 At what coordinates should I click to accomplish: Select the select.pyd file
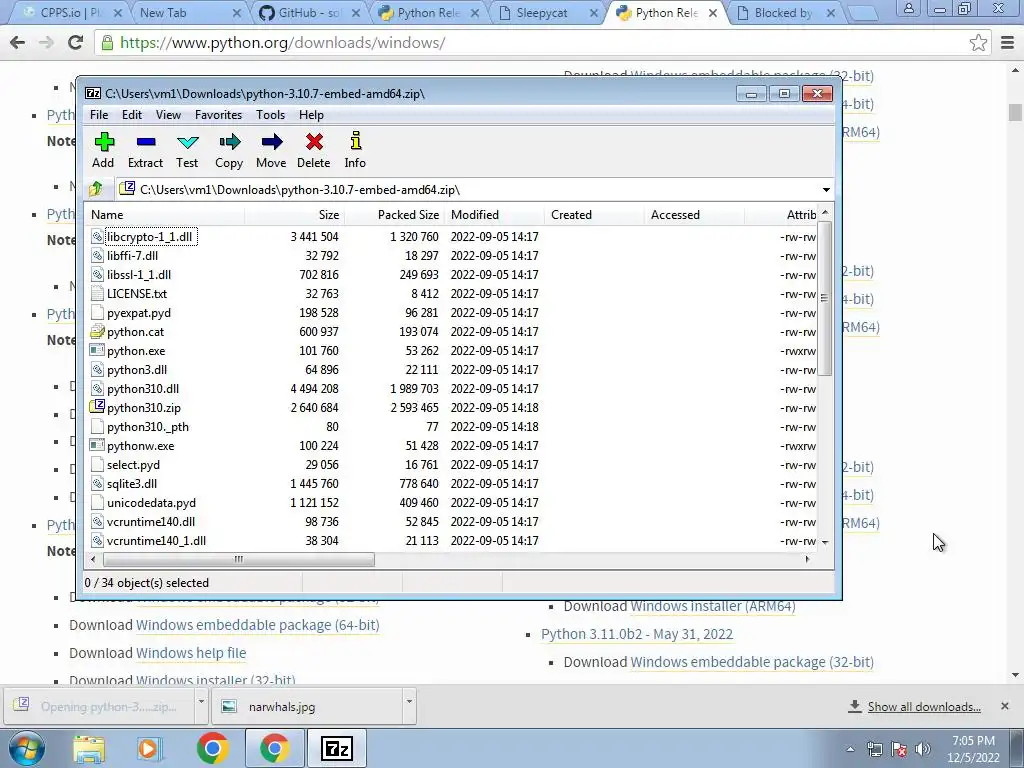click(133, 465)
